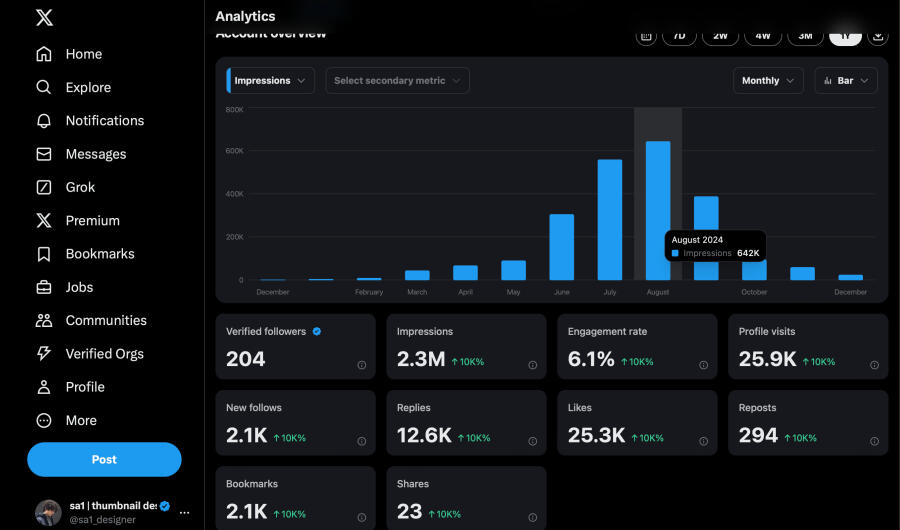Click the February label on chart axis

(x=369, y=292)
